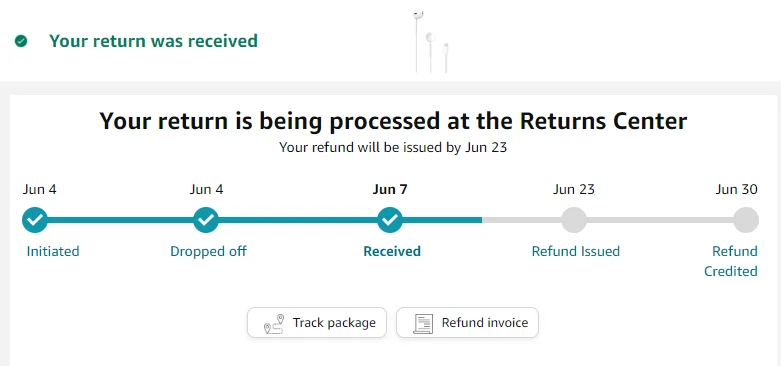Select the Initiated label
Viewport: 781px width, 366px height.
pos(53,251)
